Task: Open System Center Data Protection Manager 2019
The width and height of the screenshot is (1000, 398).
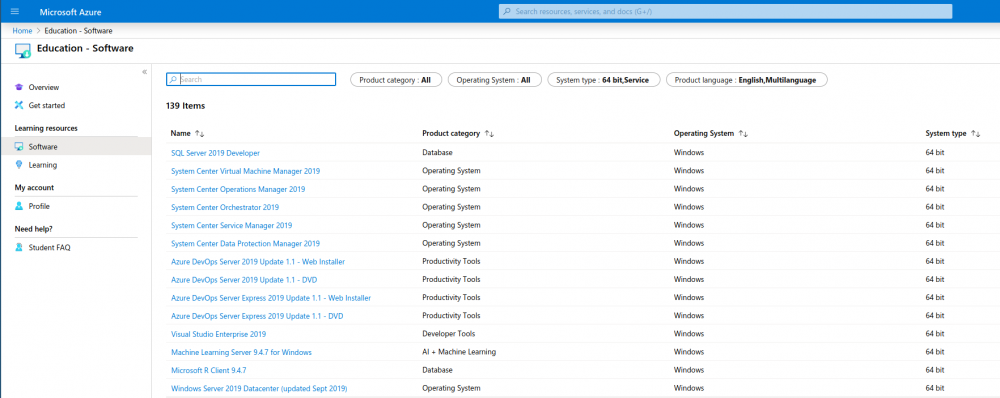Action: point(246,244)
